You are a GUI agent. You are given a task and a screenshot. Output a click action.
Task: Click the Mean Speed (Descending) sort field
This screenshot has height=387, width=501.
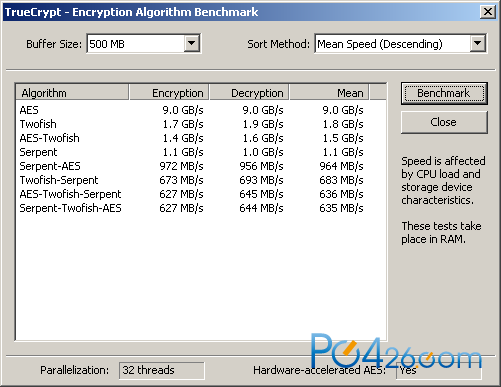tap(400, 43)
